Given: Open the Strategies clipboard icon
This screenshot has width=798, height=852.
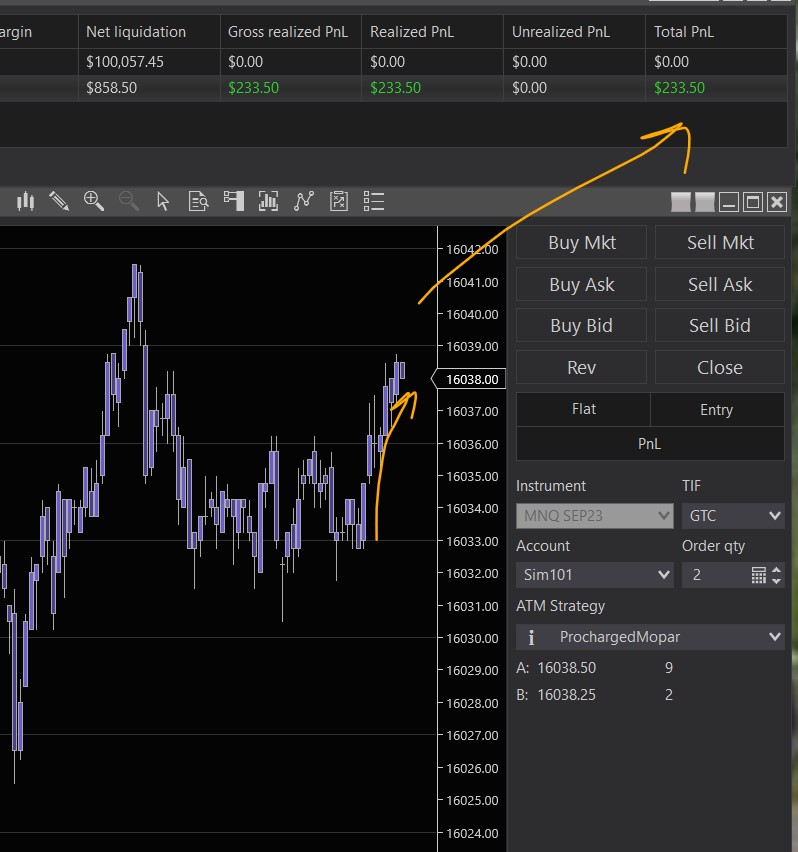Looking at the screenshot, I should coord(339,201).
